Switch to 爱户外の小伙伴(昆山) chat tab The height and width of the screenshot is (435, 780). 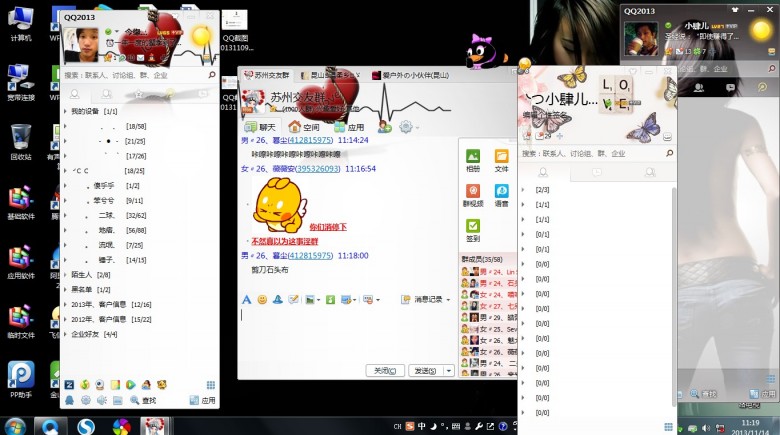[411, 75]
